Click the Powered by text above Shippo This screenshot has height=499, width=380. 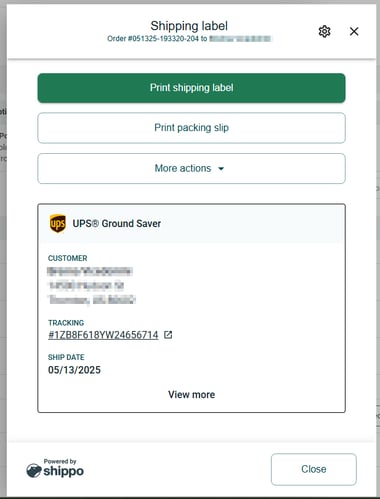60,461
